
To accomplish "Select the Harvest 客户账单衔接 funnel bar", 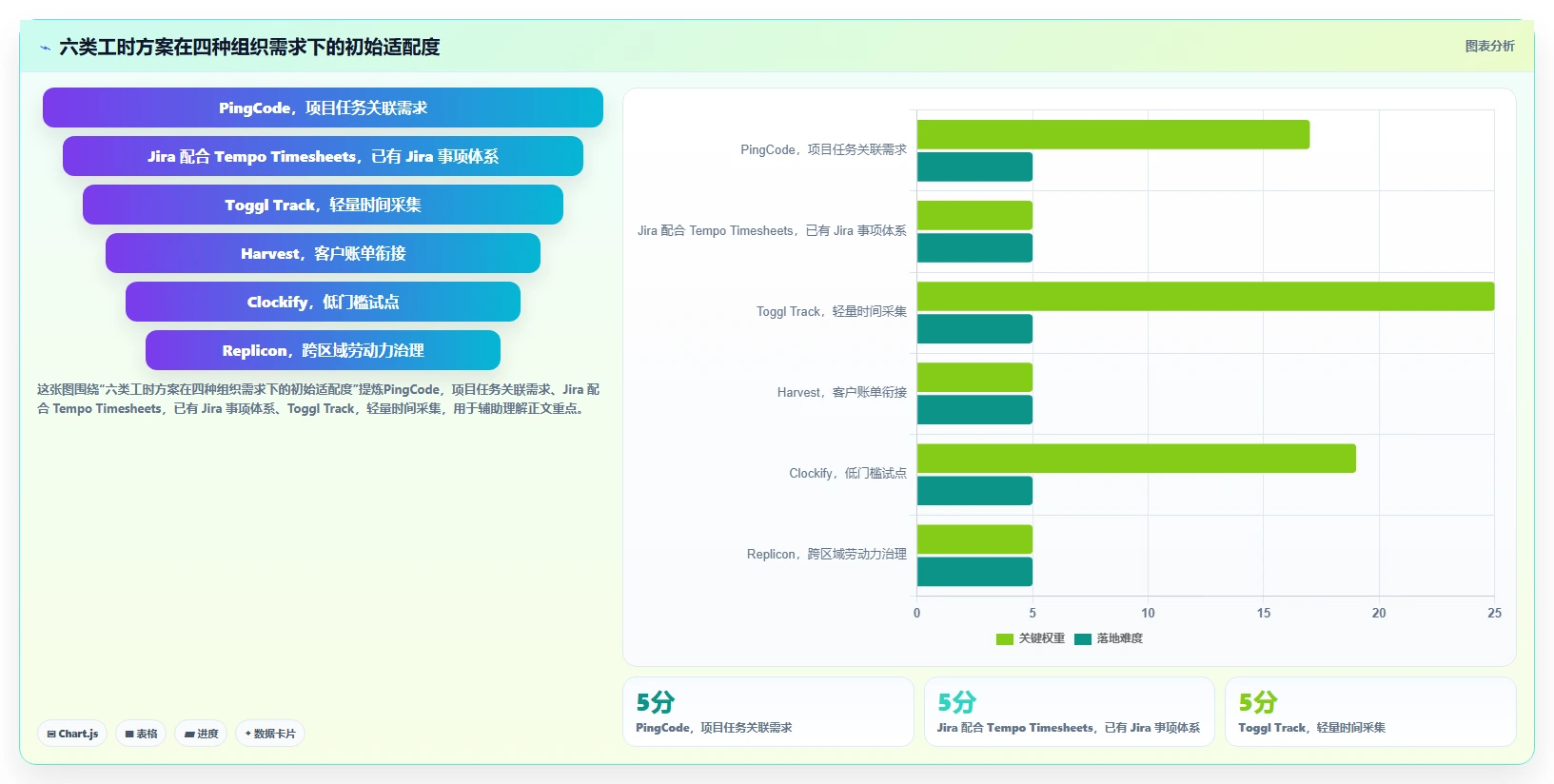I will point(323,253).
